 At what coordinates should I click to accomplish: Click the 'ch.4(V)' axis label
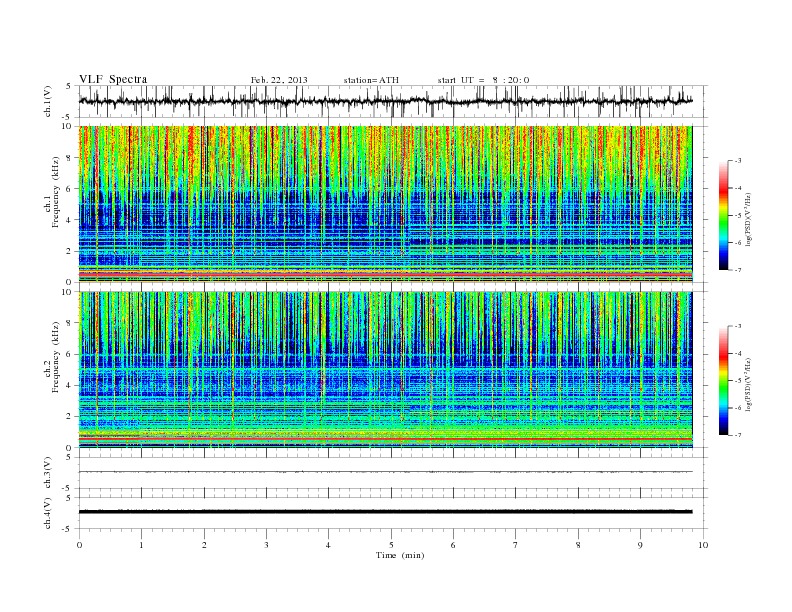coord(48,513)
